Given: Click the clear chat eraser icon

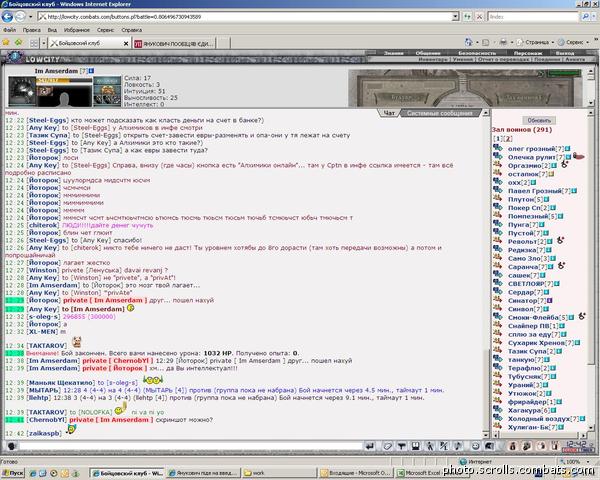Looking at the screenshot, I should (x=387, y=446).
